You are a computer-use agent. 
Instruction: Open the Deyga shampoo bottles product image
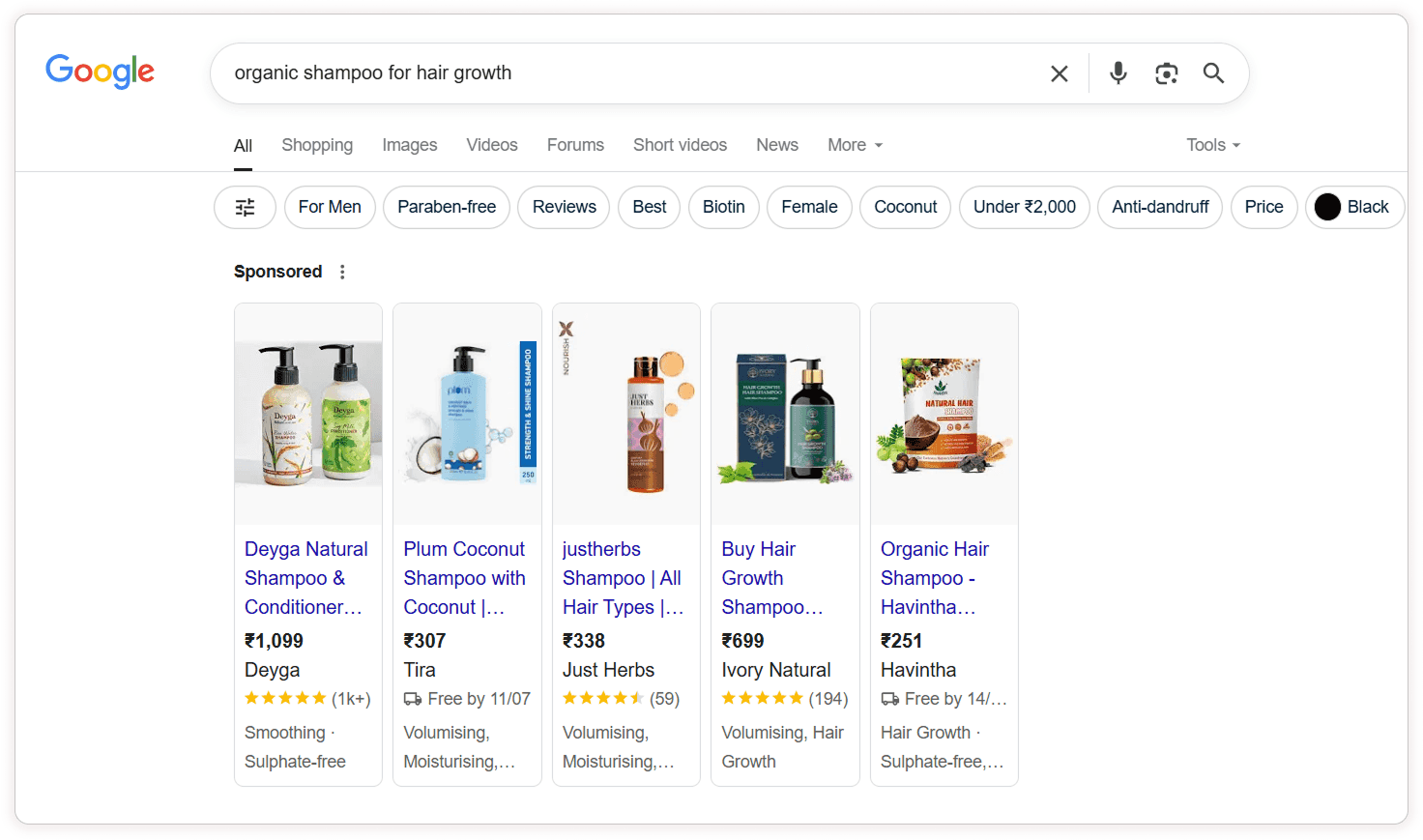pyautogui.click(x=308, y=414)
